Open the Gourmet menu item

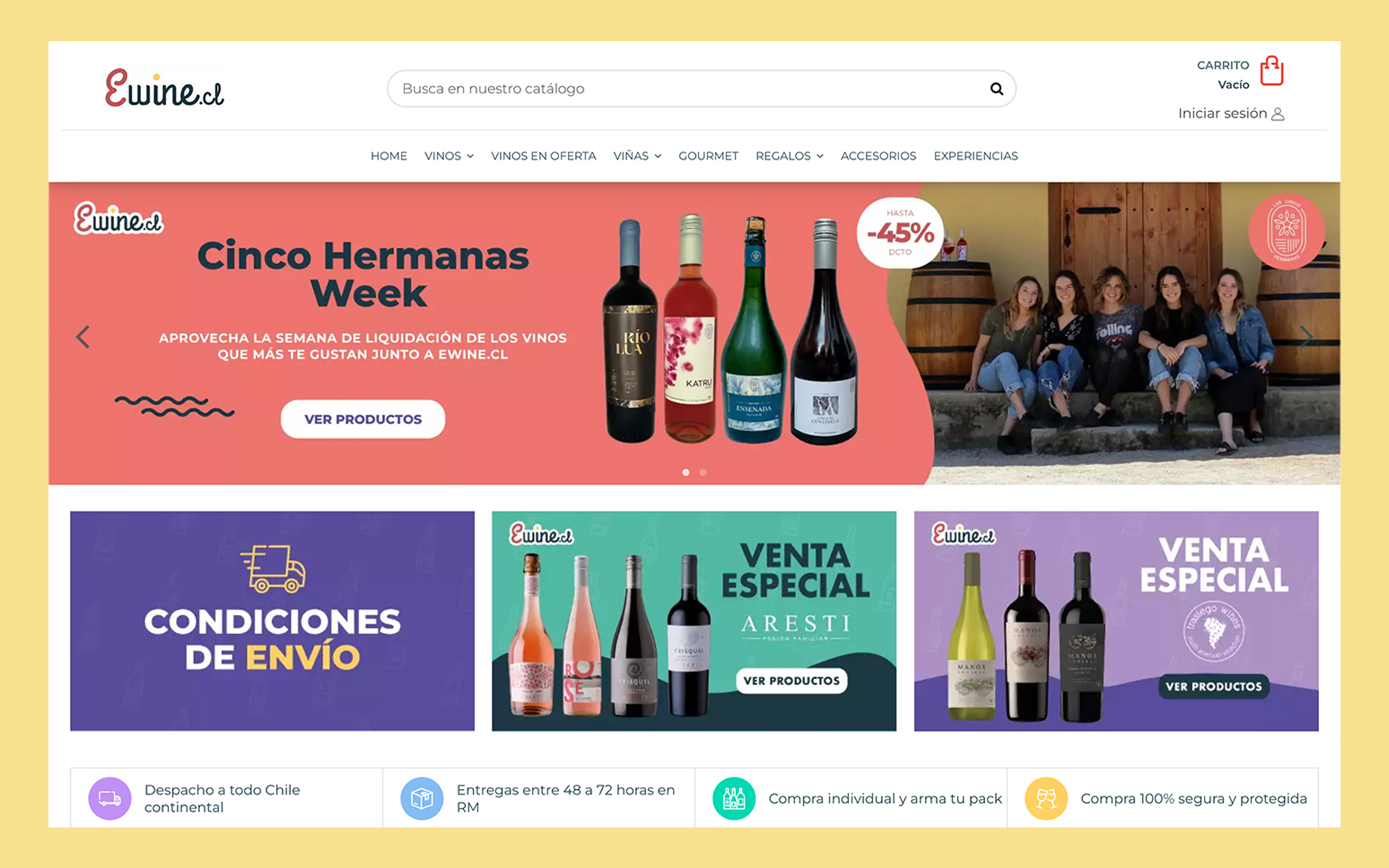click(708, 156)
